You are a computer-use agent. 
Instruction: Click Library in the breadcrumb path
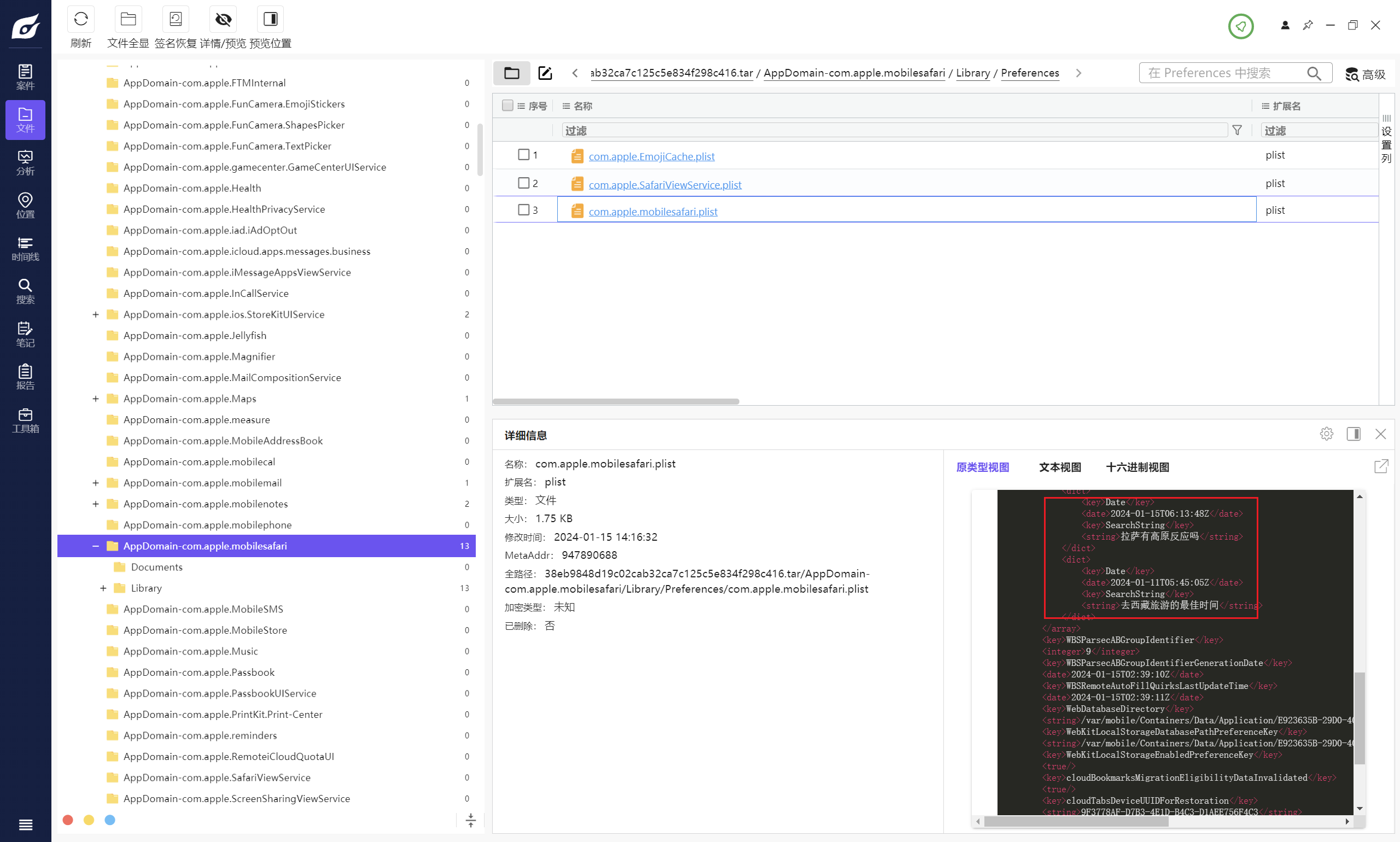973,73
